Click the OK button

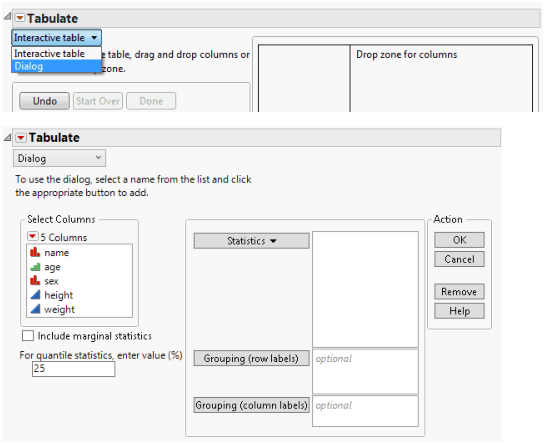click(459, 240)
